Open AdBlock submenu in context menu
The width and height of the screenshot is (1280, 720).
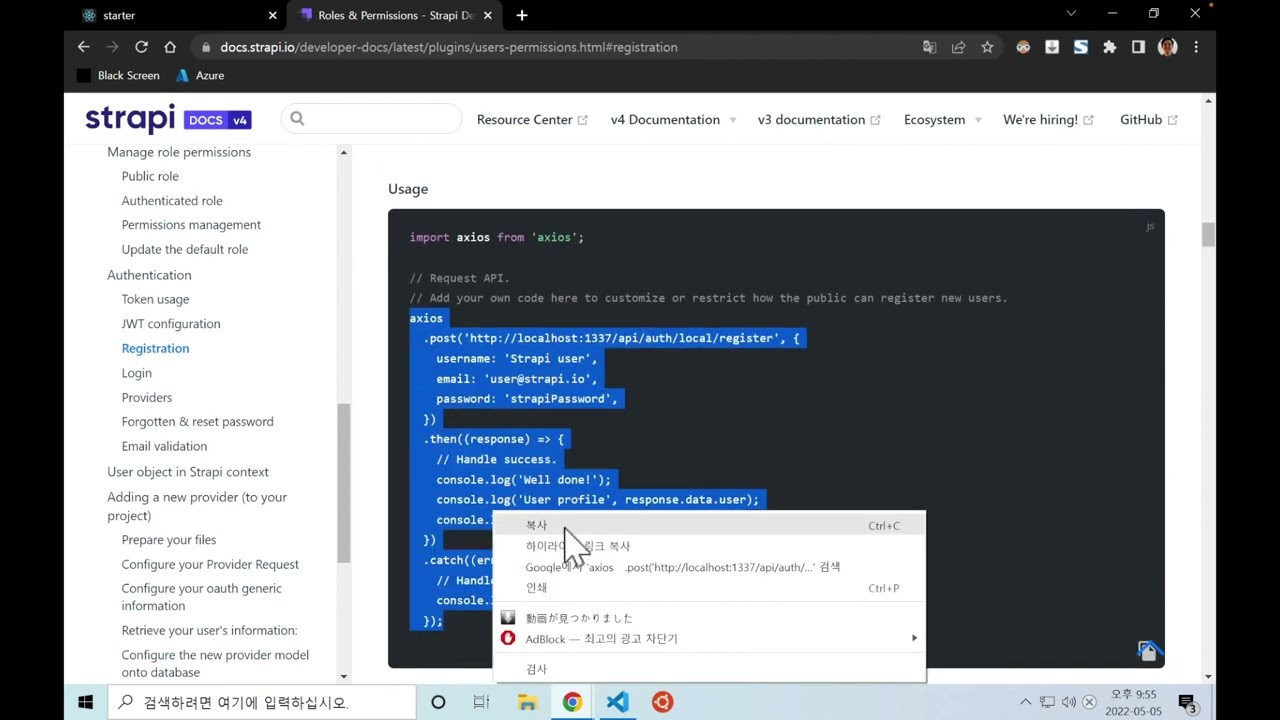coord(709,639)
